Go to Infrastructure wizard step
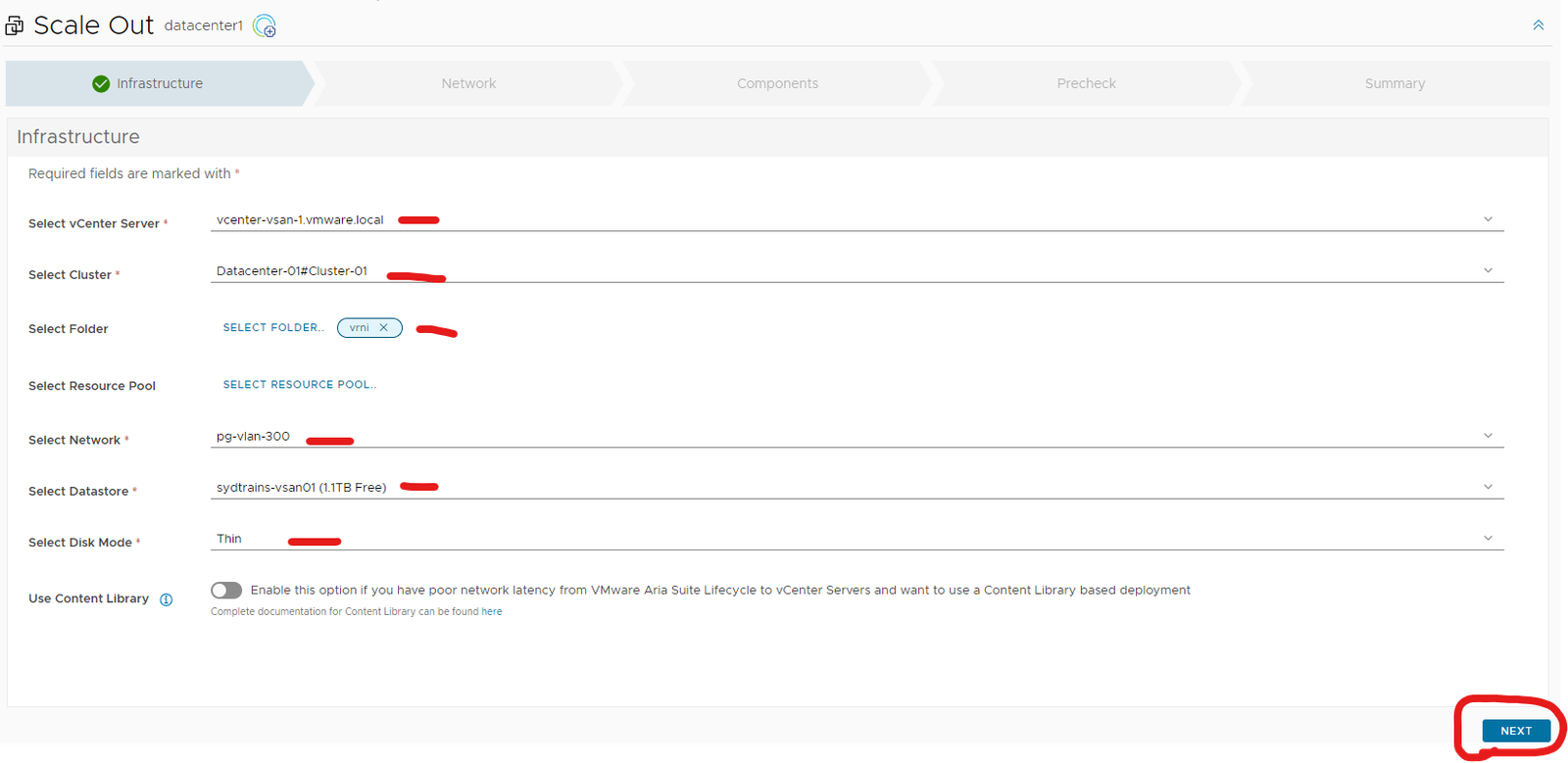The image size is (1568, 763). (160, 83)
